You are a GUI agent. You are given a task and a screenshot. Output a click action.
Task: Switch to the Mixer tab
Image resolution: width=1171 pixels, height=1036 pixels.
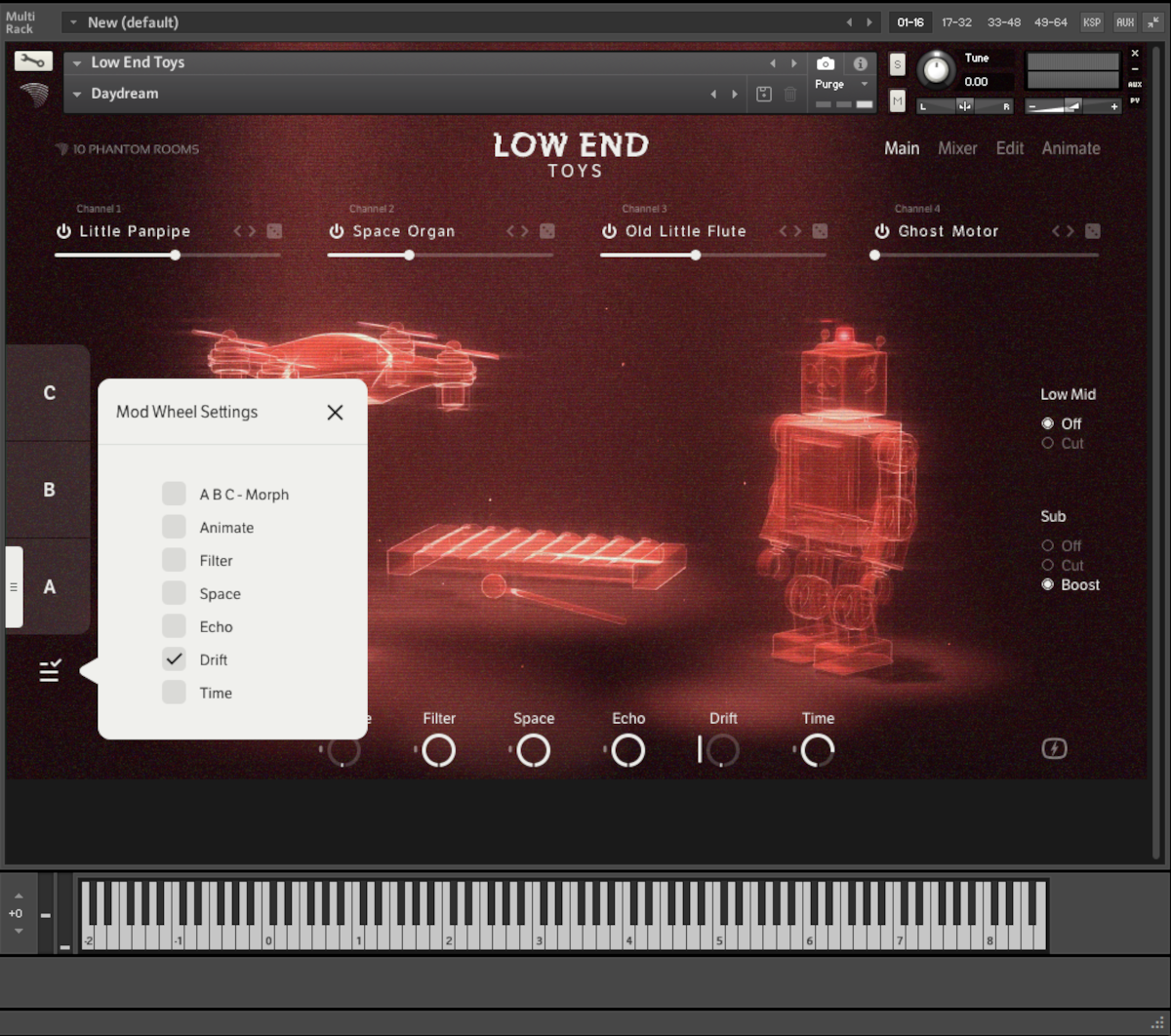pos(957,148)
